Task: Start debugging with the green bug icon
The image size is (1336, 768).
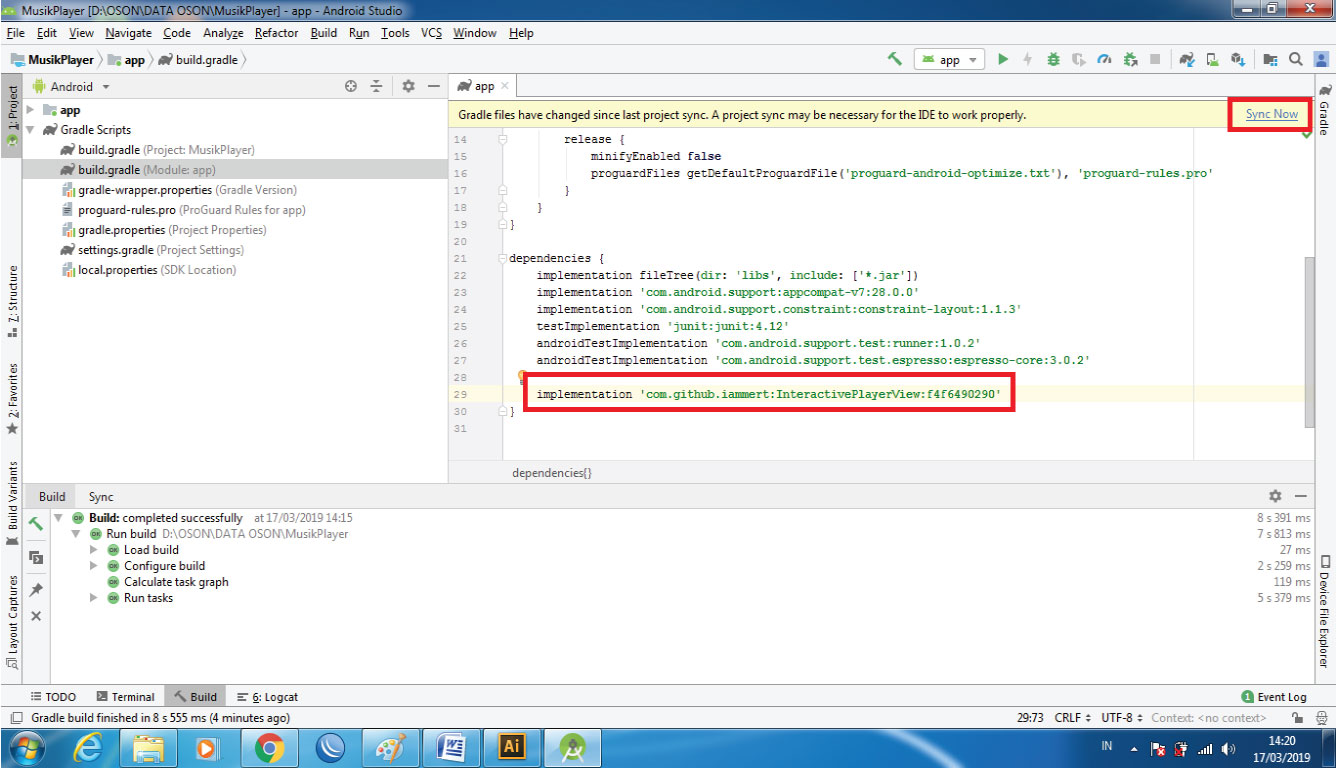Action: coord(1054,59)
